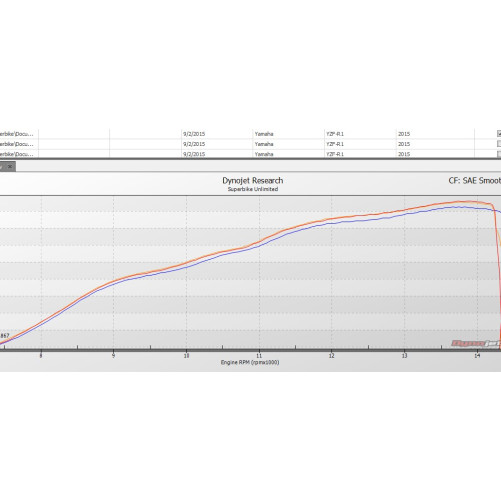501x501 pixels.
Task: Click the CF: SAE Smoothing label
Action: pos(475,181)
